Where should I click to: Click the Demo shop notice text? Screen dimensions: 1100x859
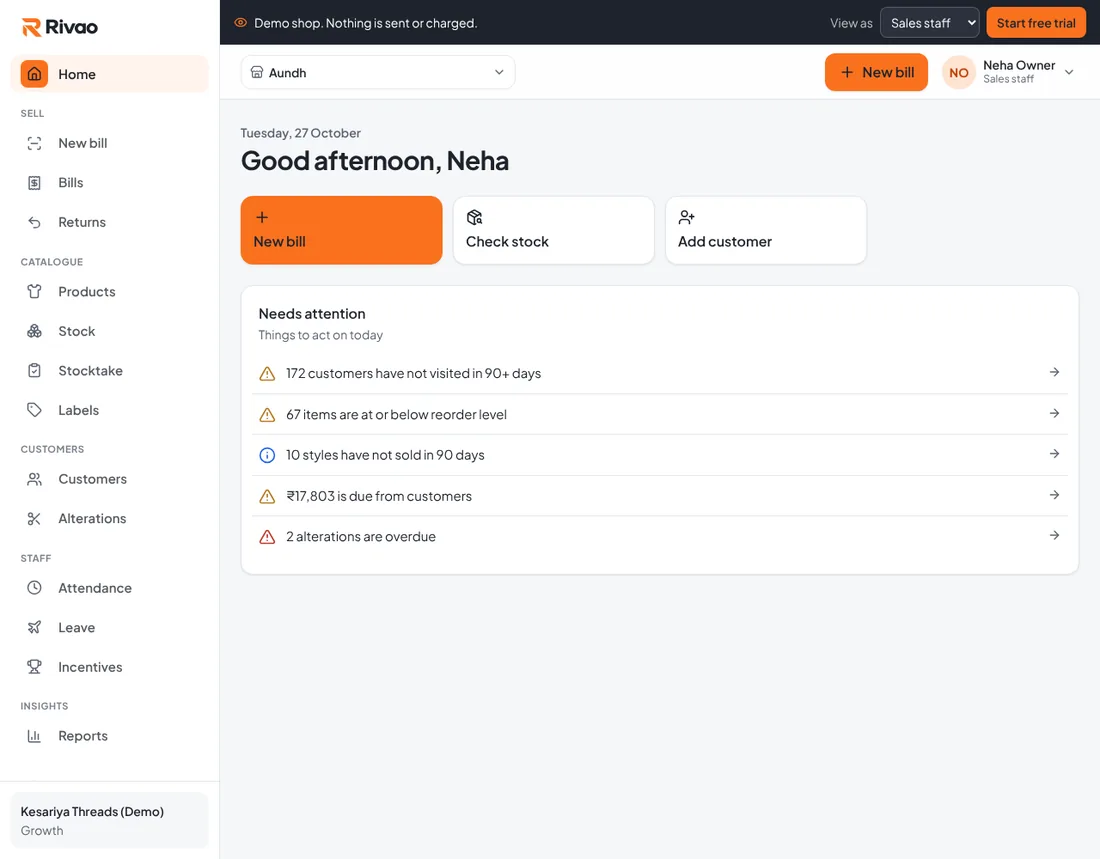365,23
